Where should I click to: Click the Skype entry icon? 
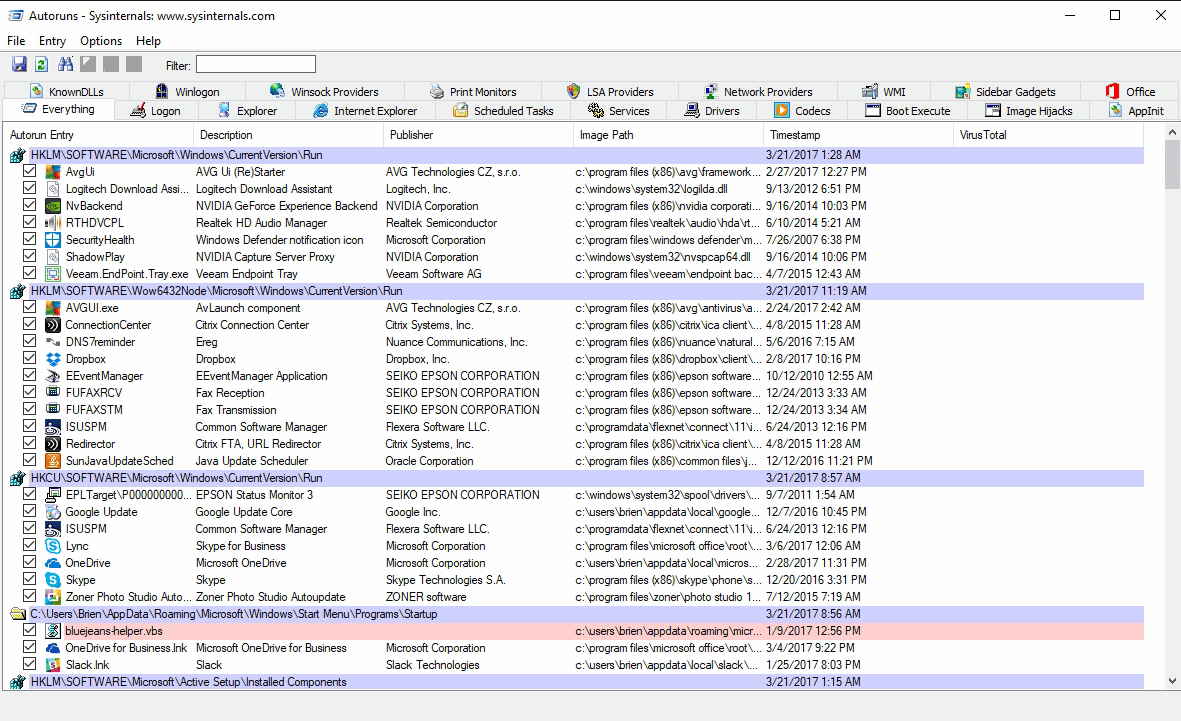[54, 580]
